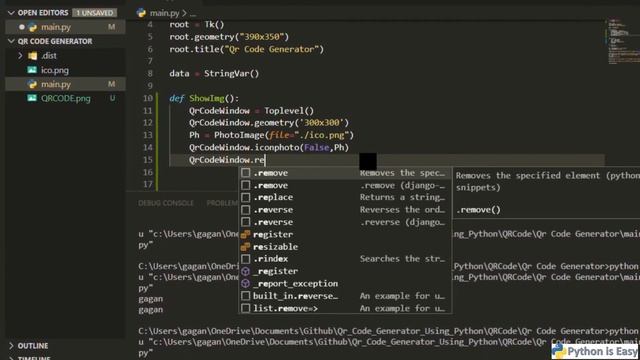Click method icon beside register suggestion

[245, 234]
